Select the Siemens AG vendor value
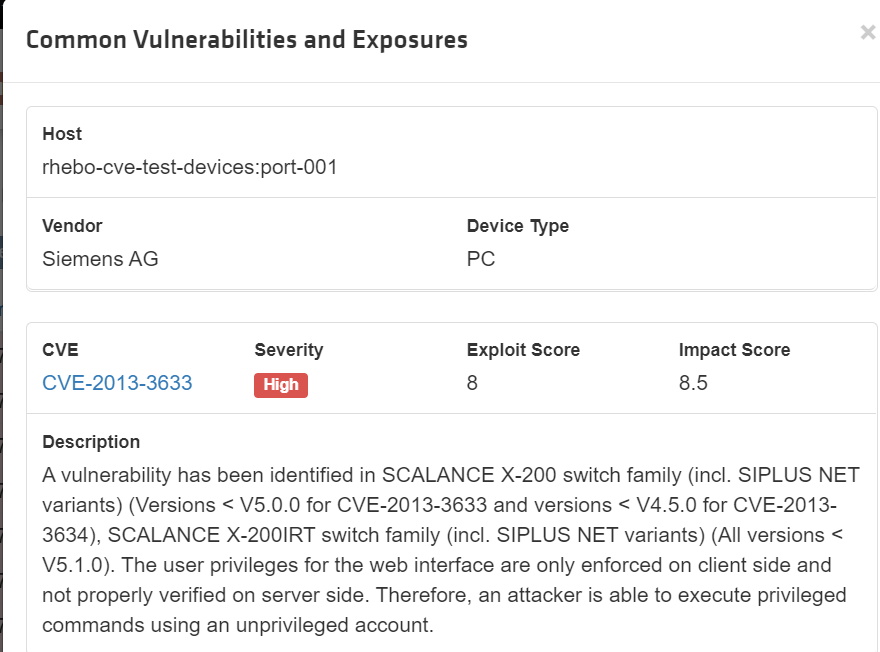880x652 pixels. (x=100, y=259)
